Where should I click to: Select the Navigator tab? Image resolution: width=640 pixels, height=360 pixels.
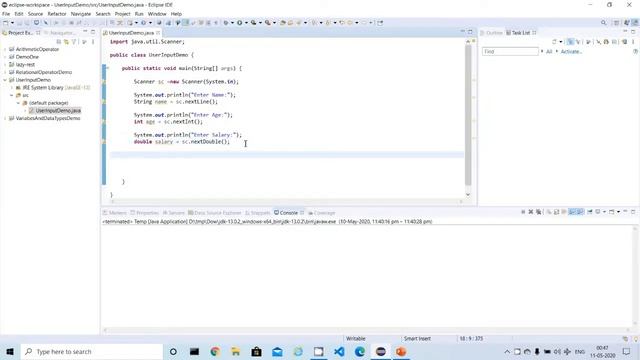[x=60, y=33]
